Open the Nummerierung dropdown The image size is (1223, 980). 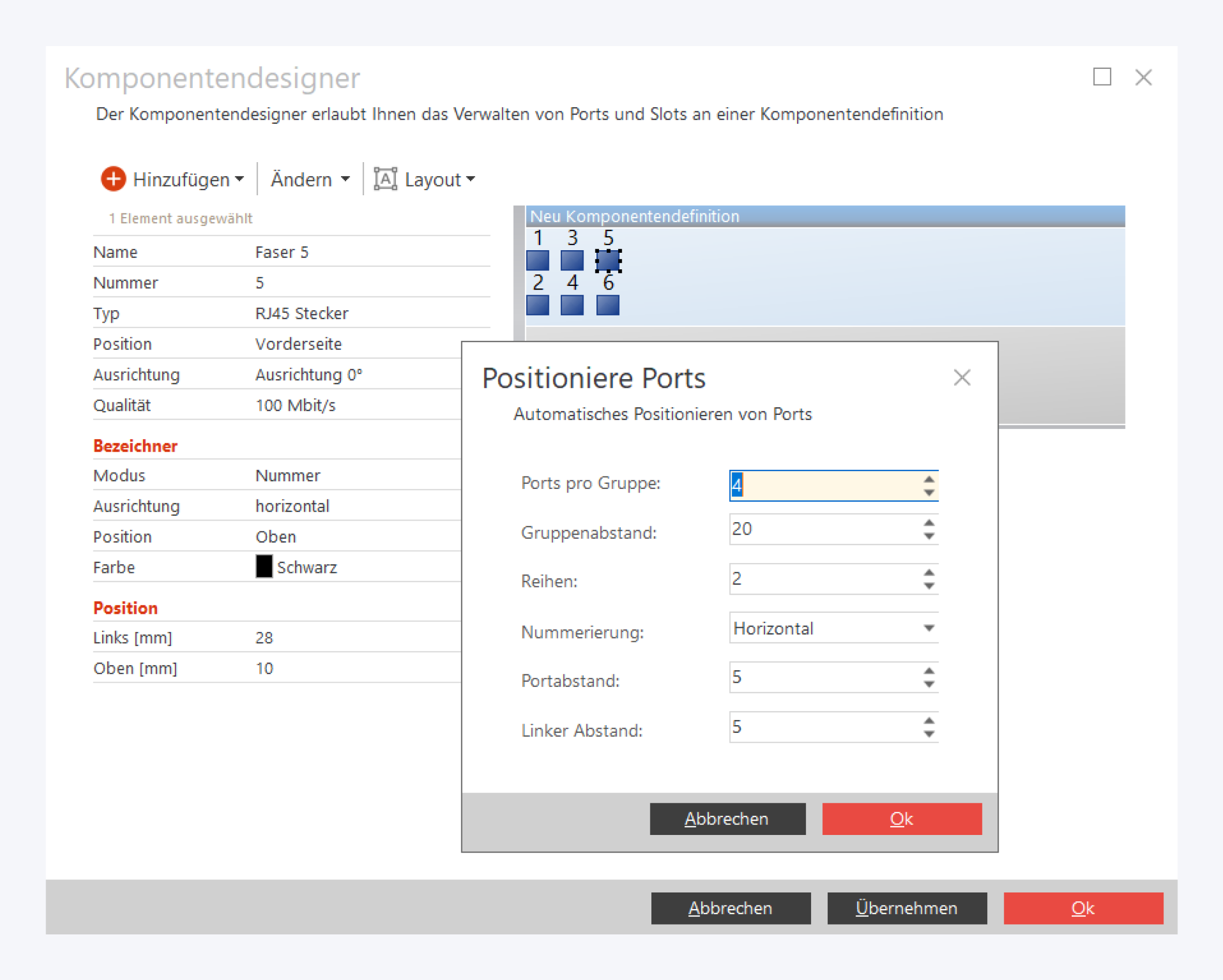tap(929, 628)
